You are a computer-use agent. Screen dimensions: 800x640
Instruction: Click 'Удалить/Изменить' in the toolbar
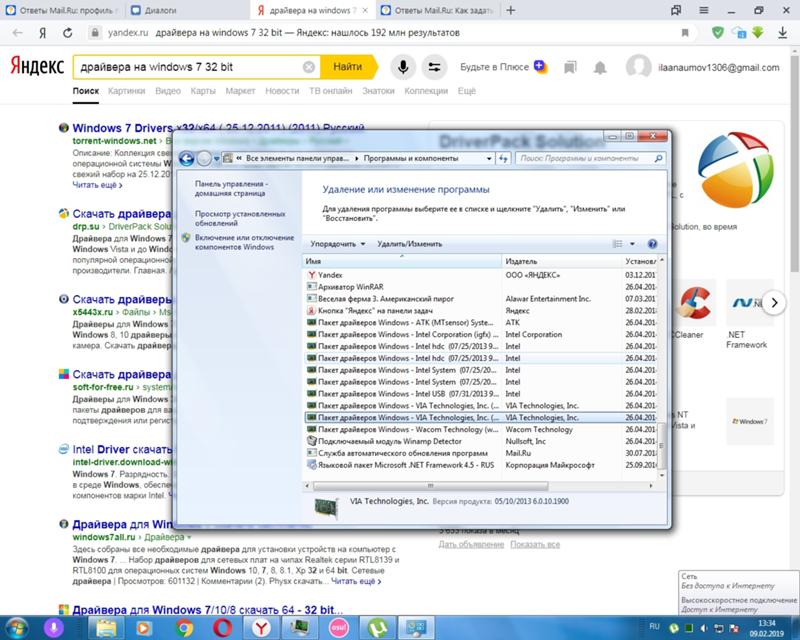point(410,244)
